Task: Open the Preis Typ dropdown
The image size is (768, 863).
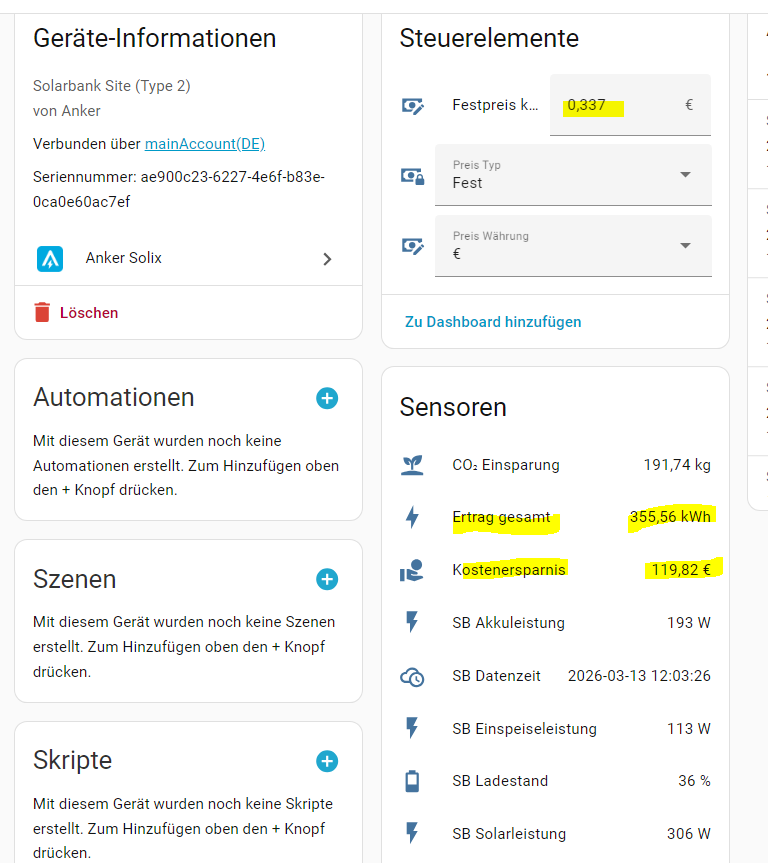Action: pos(573,175)
